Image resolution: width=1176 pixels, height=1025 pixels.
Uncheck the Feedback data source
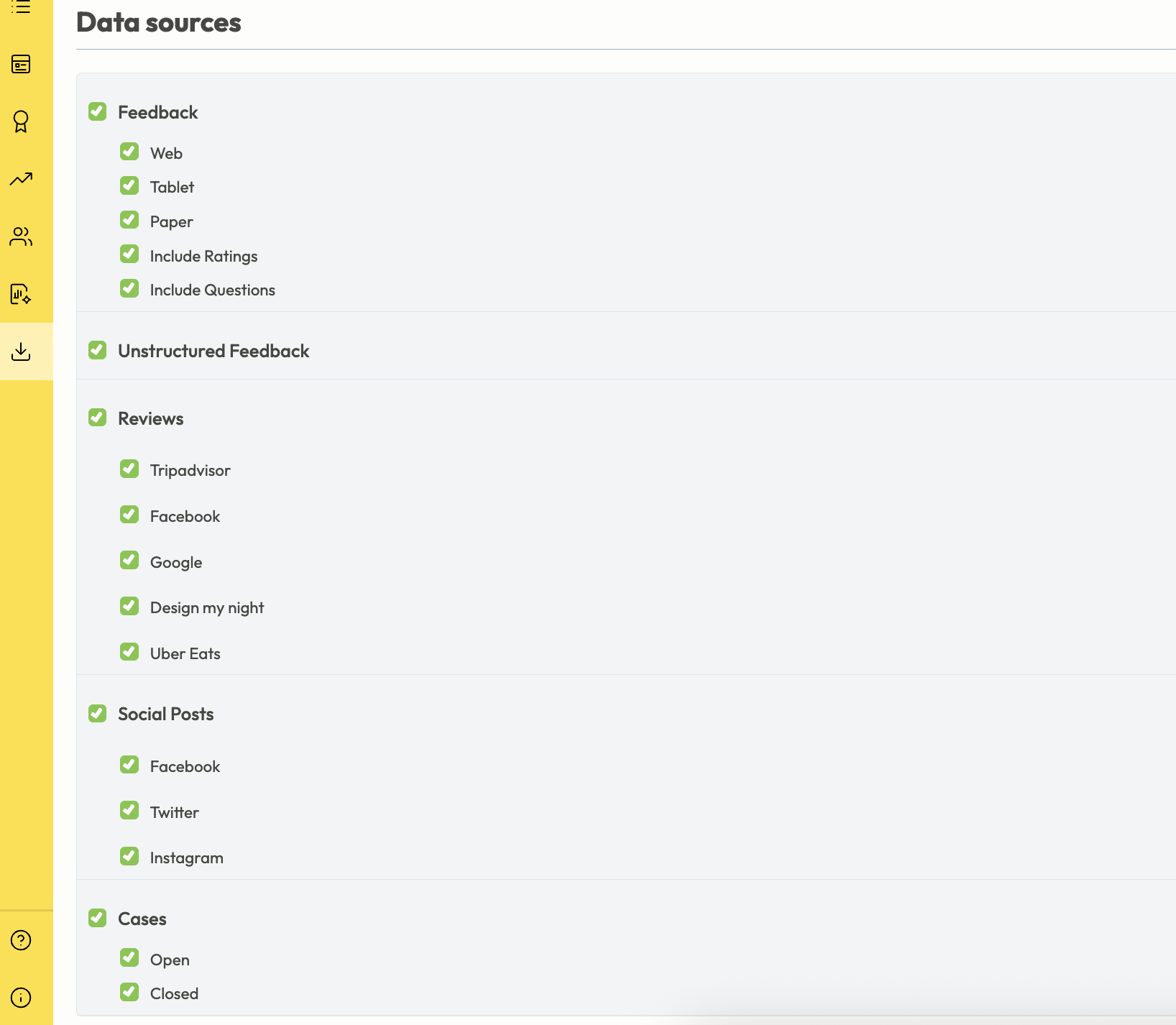click(x=97, y=111)
